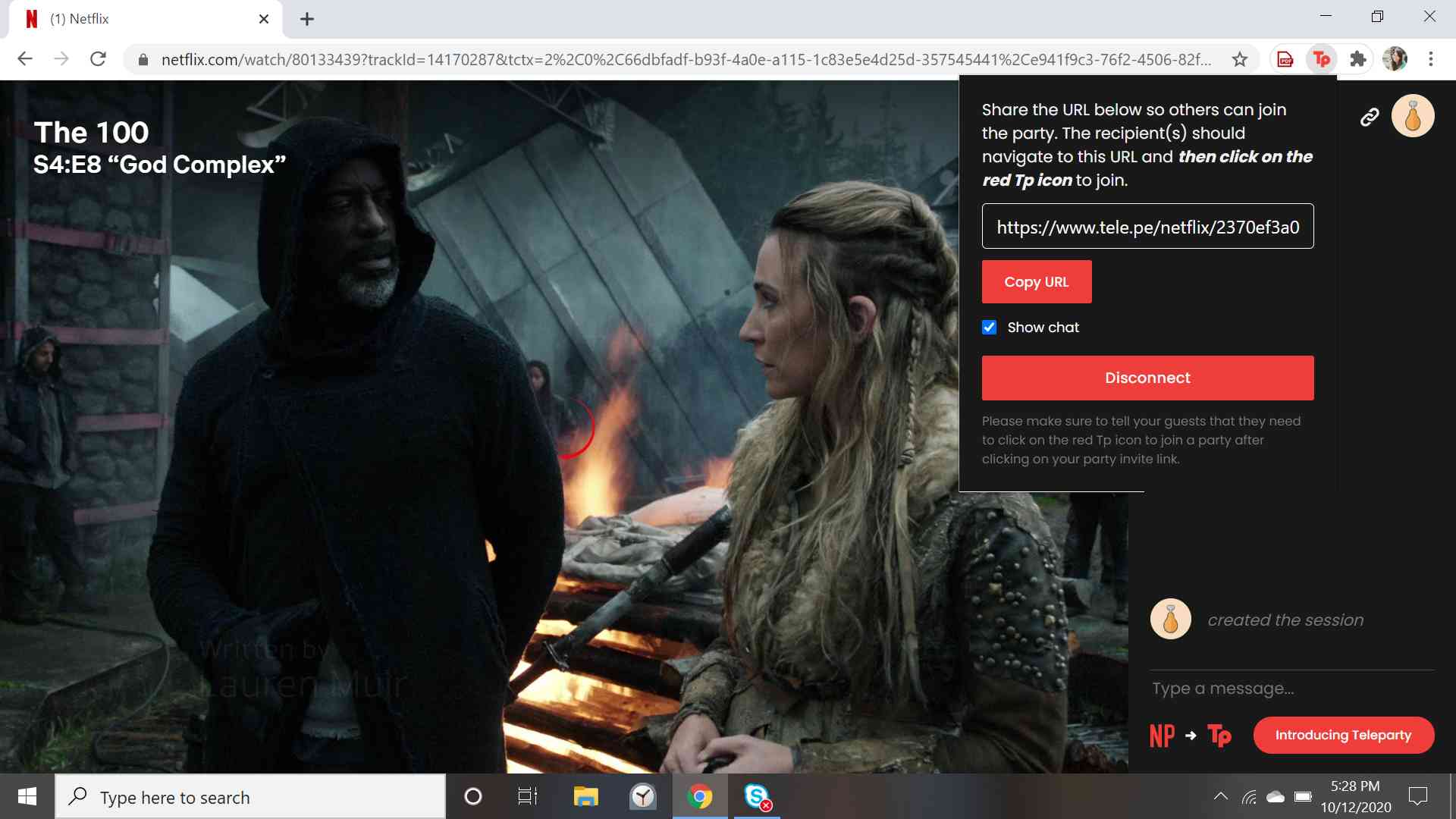Open the clock showing 5:28 PM
Image resolution: width=1456 pixels, height=819 pixels.
tap(1356, 796)
